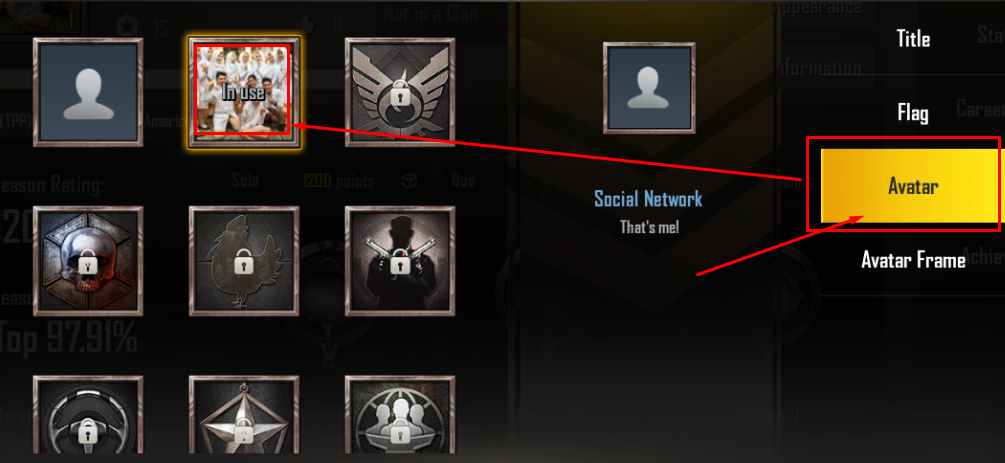Select the locked star medal avatar
Screen dimensions: 1005x463
tap(244, 415)
